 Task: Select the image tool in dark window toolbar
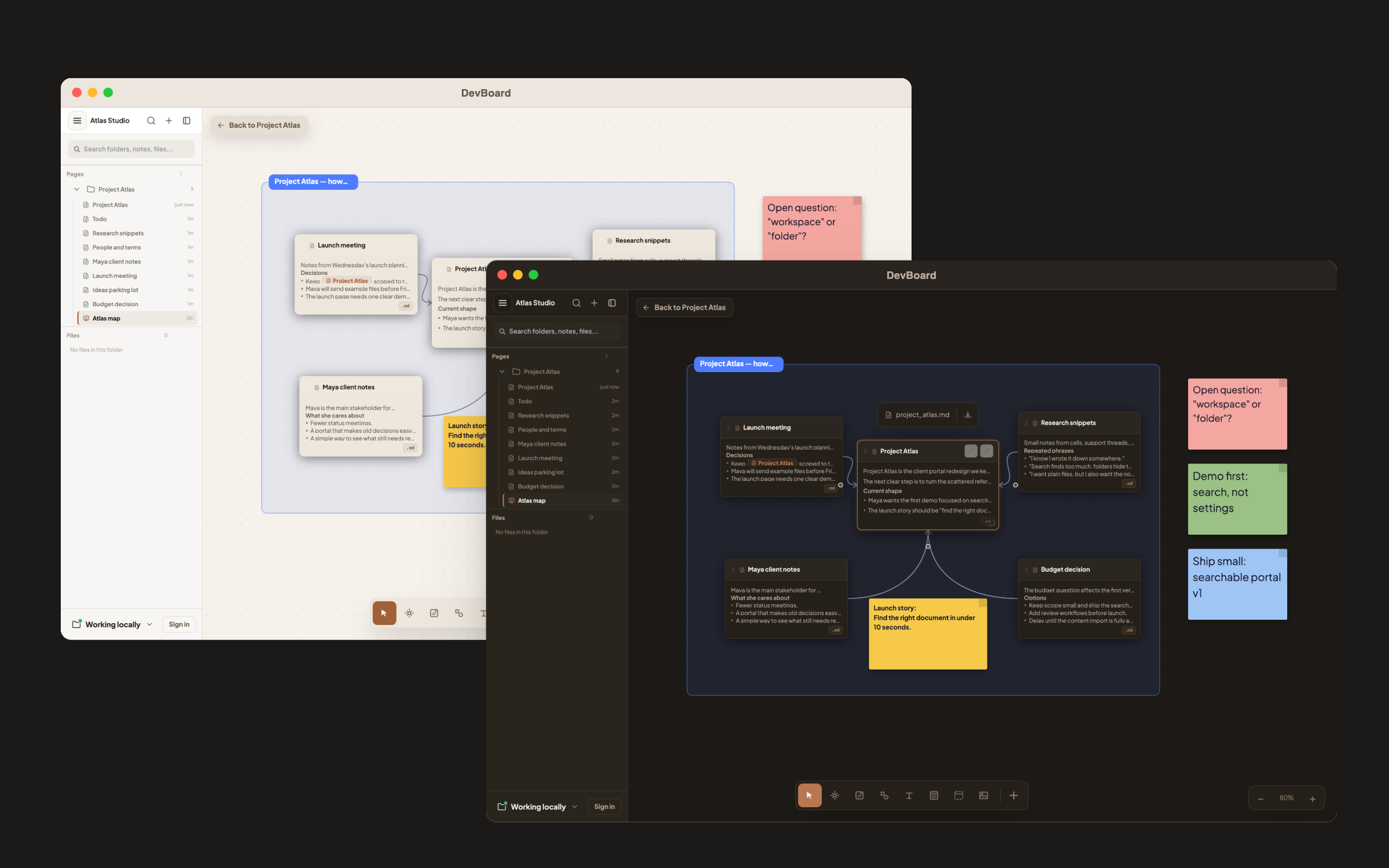[983, 796]
